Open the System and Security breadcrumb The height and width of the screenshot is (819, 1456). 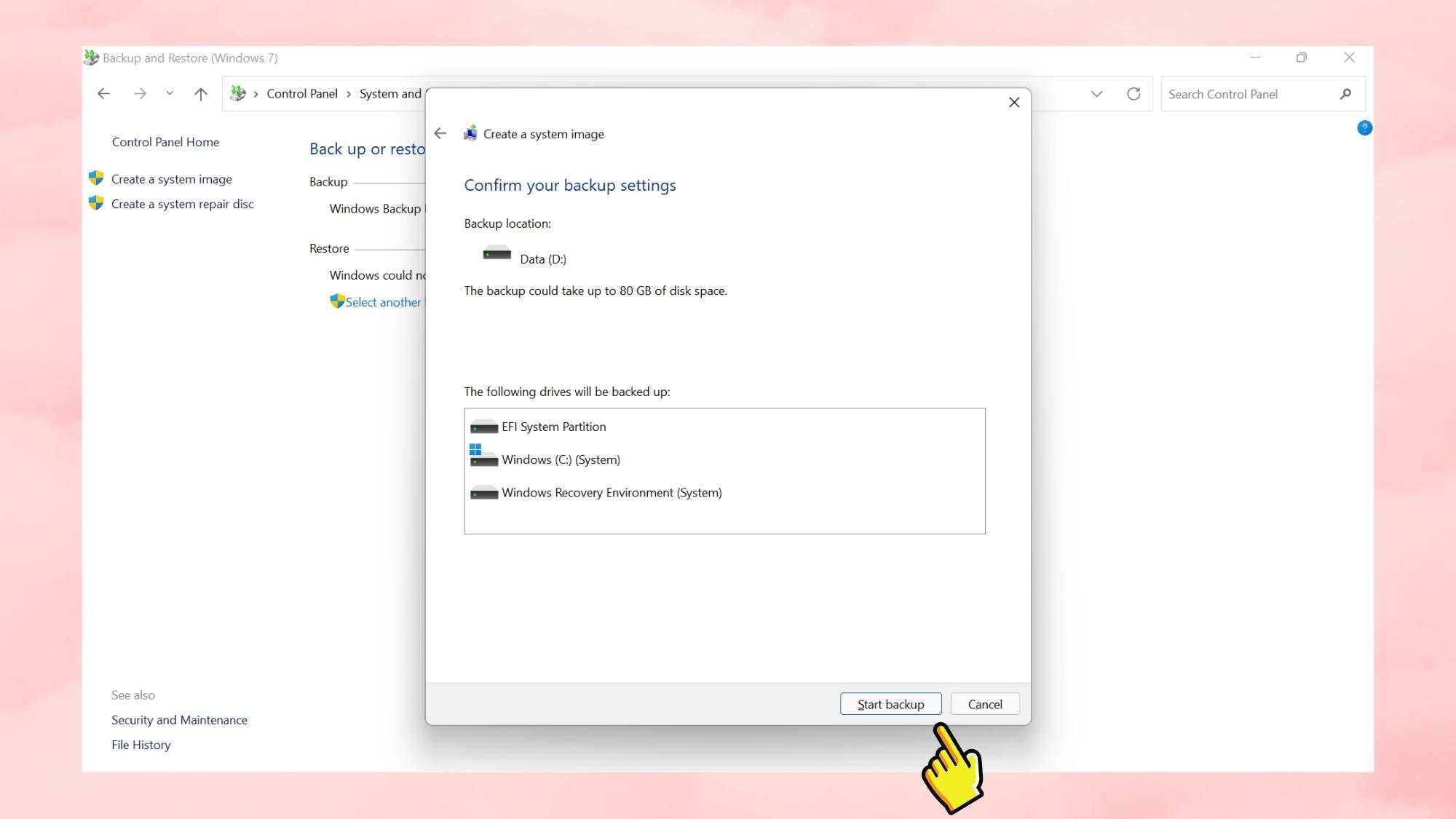(390, 94)
